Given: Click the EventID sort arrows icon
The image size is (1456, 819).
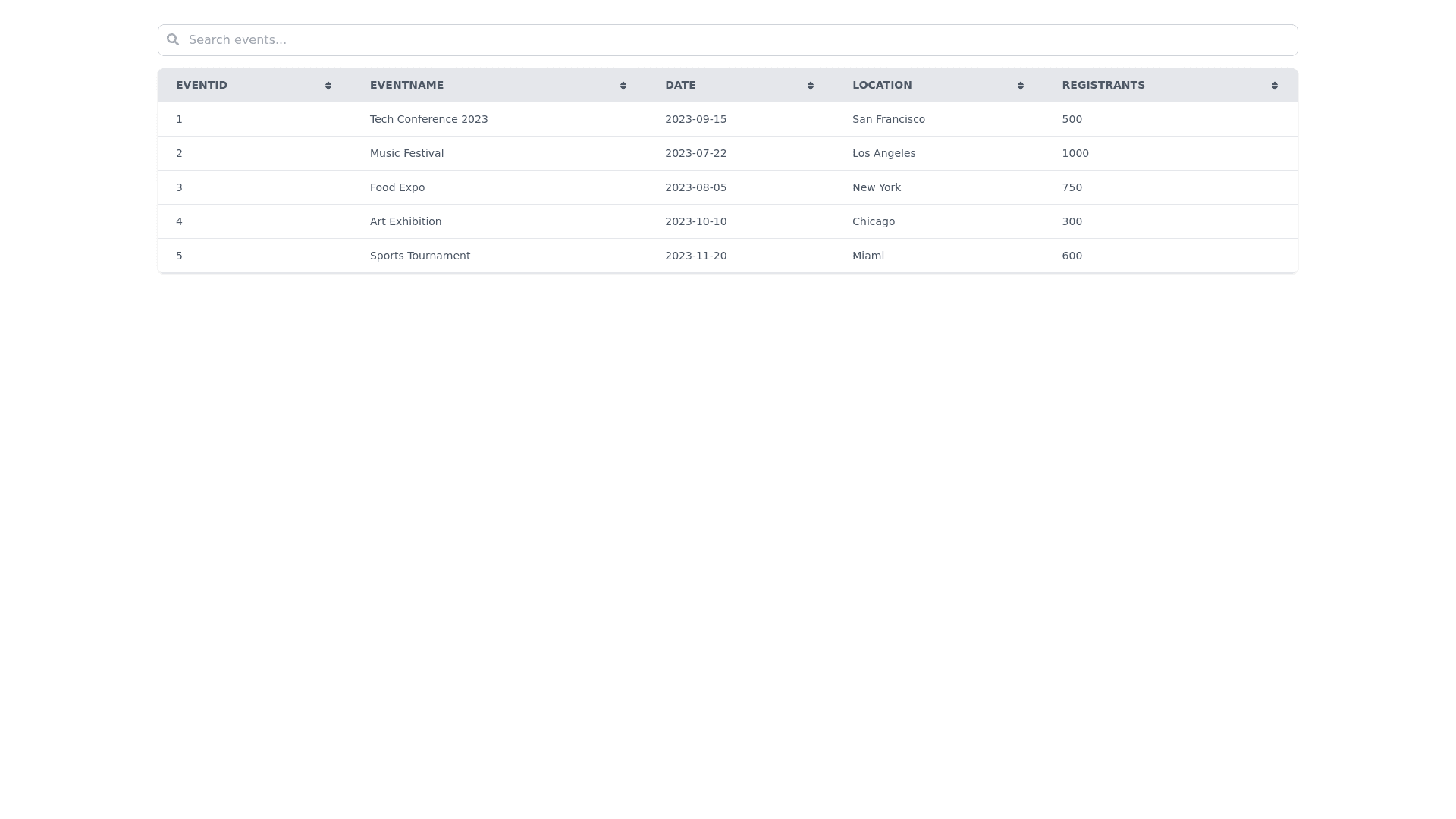Looking at the screenshot, I should tap(328, 86).
